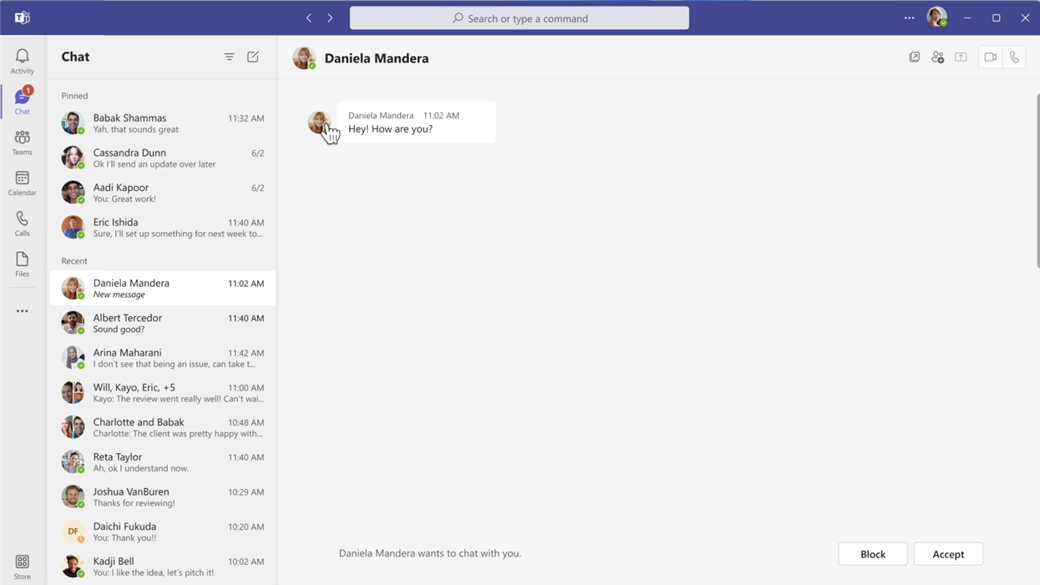This screenshot has width=1040, height=585.
Task: Open Settings and more menu
Action: [909, 18]
